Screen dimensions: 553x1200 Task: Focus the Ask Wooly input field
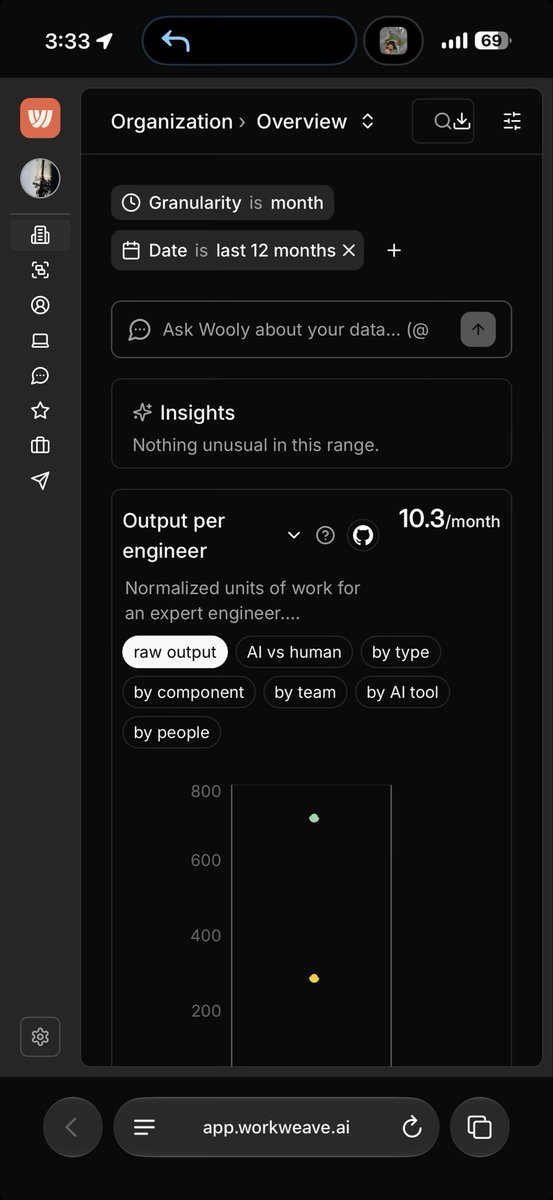pos(295,329)
